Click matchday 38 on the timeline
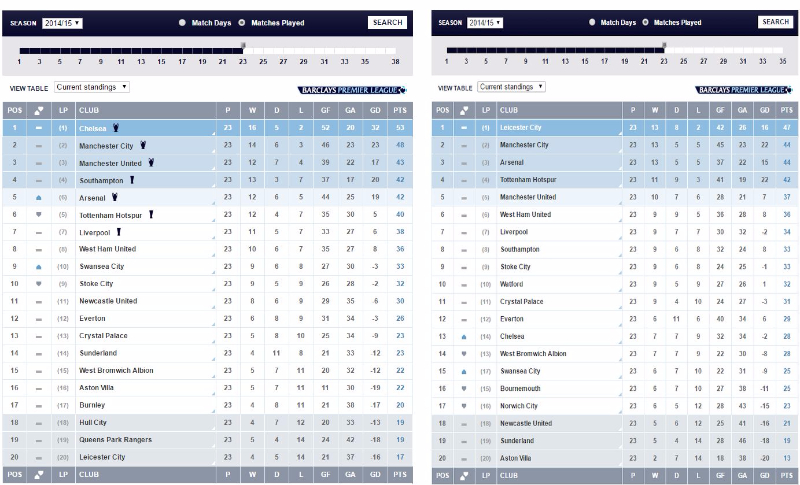Screen dimensions: 800x485 coord(396,61)
